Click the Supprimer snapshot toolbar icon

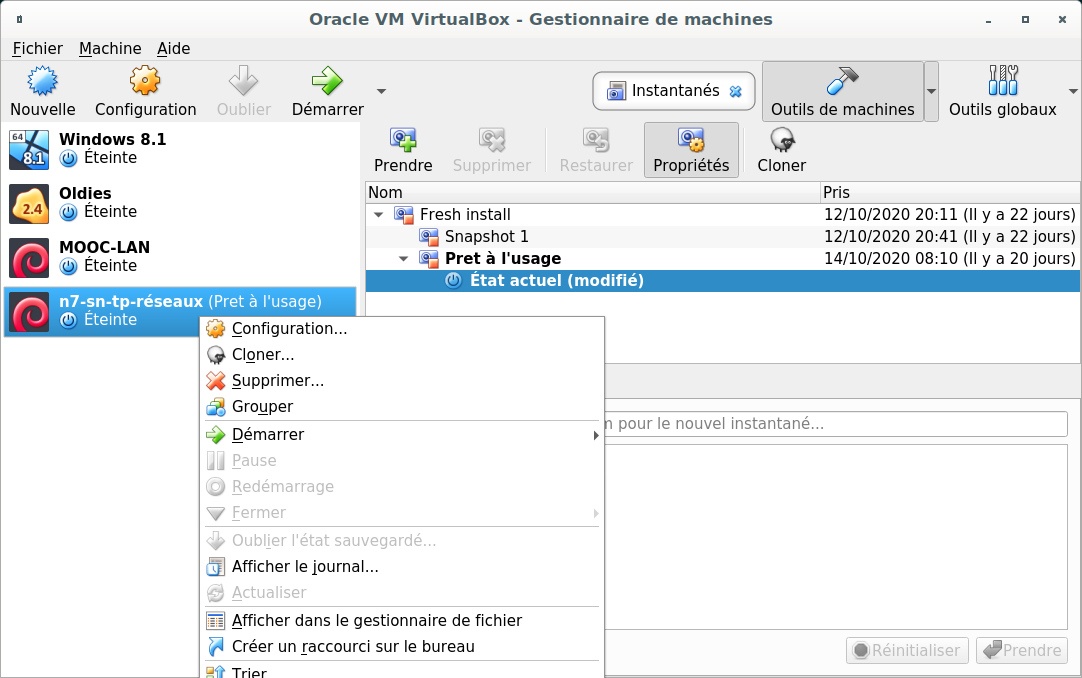(492, 140)
